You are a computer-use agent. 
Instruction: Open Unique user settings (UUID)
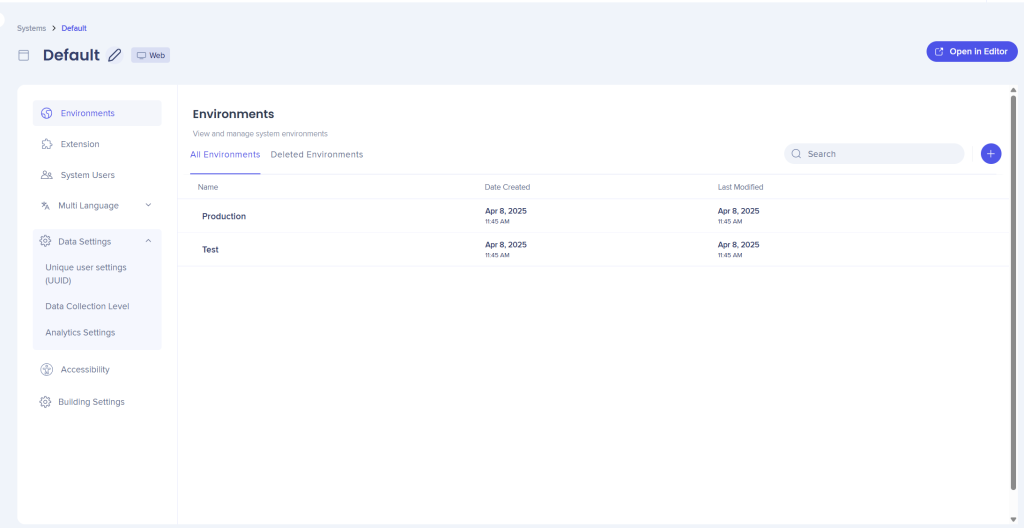point(86,274)
